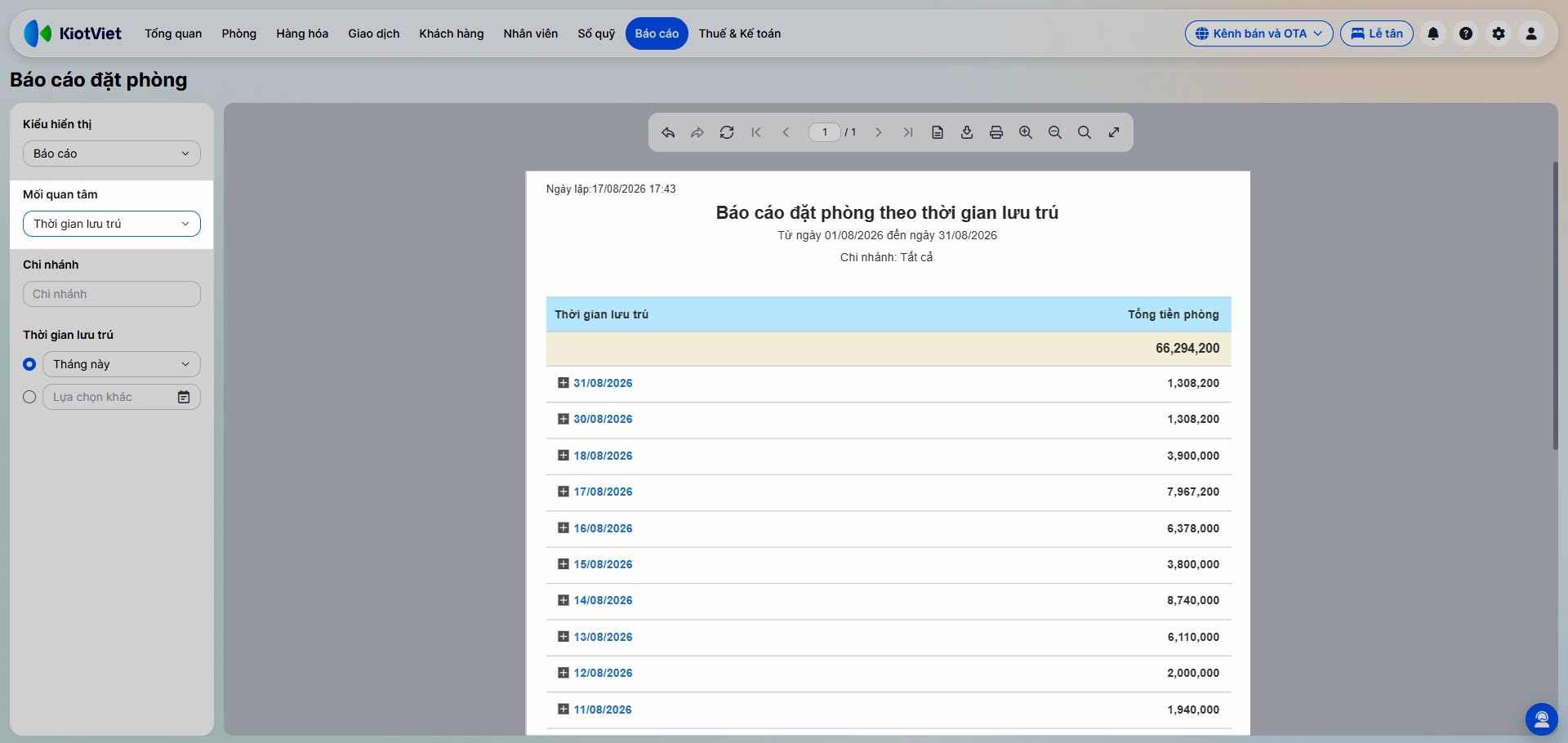
Task: Open the Kênh bán và OTA dropdown
Action: (x=1259, y=33)
